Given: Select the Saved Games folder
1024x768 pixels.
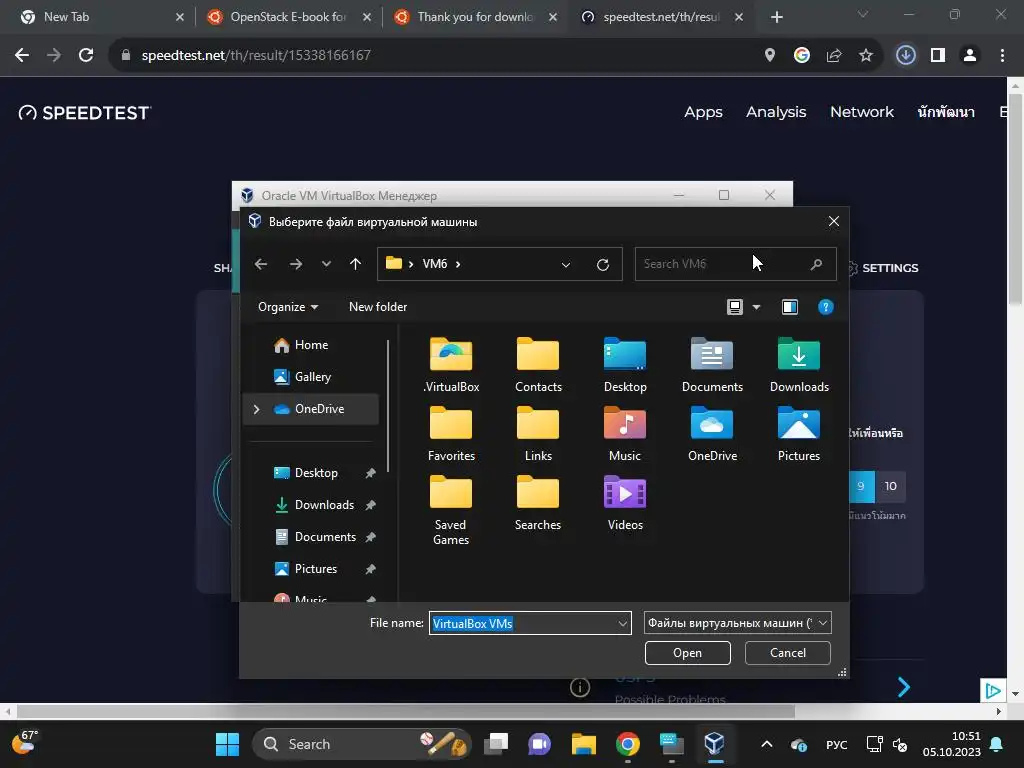Looking at the screenshot, I should click(451, 511).
